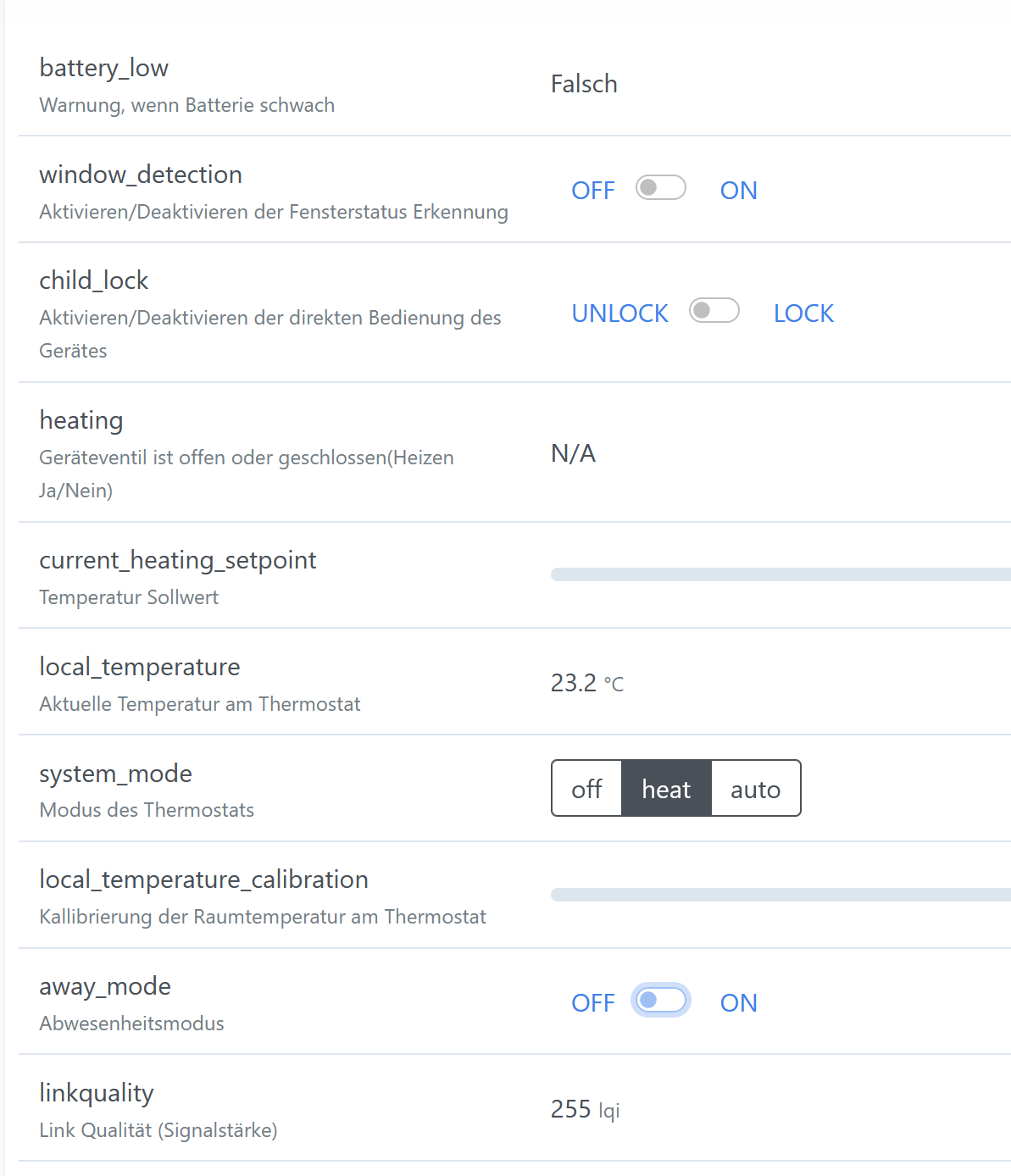
Task: Set system_mode to auto
Action: [x=755, y=789]
